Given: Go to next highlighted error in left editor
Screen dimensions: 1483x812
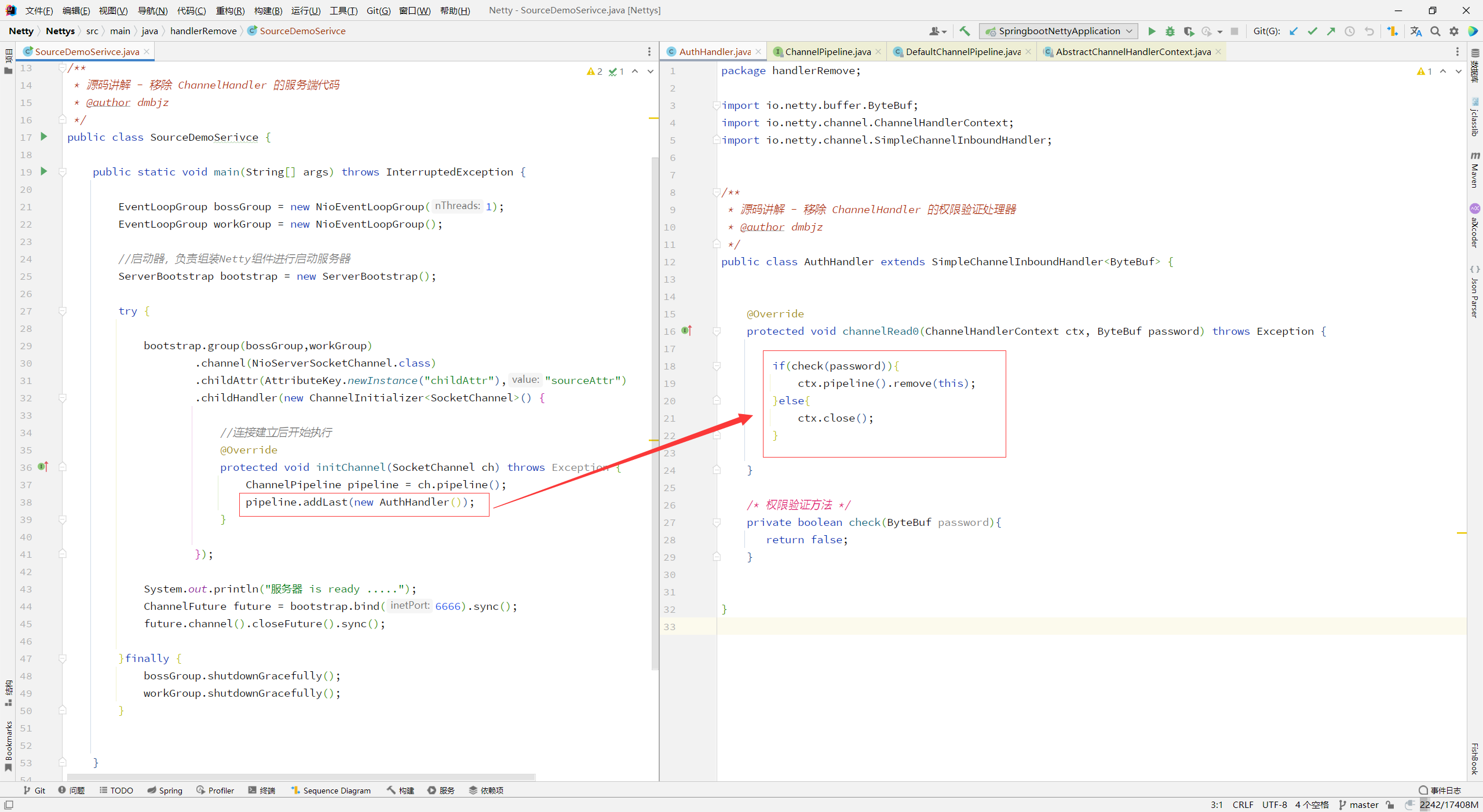Looking at the screenshot, I should click(x=651, y=71).
